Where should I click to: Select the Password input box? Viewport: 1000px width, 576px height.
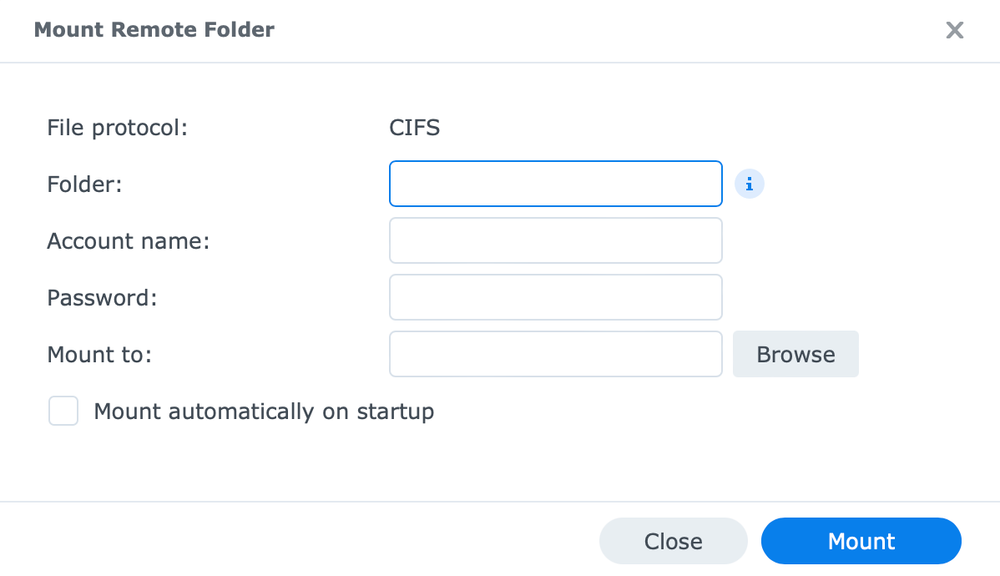(555, 297)
